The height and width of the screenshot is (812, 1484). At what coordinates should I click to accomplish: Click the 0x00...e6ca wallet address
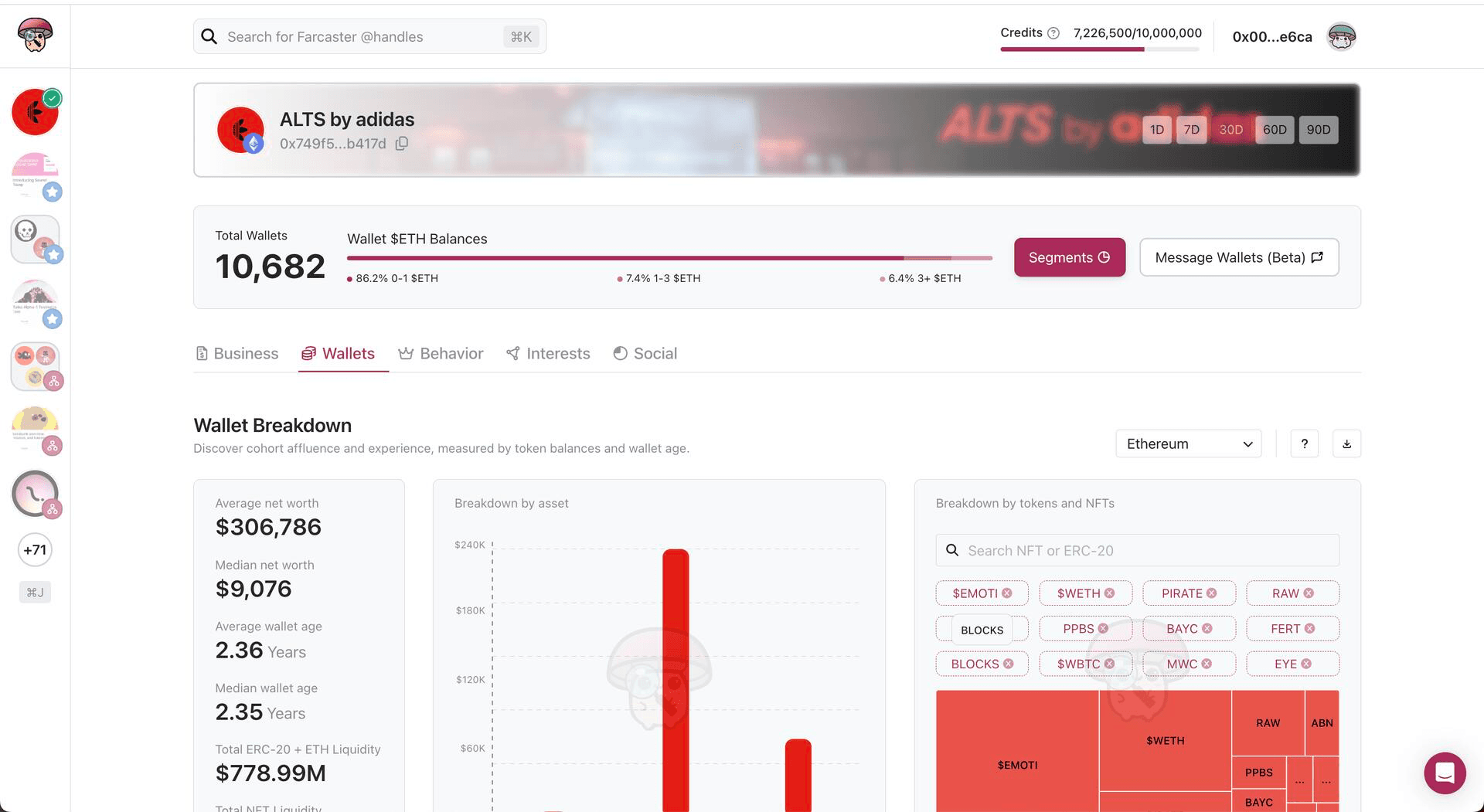tap(1272, 36)
